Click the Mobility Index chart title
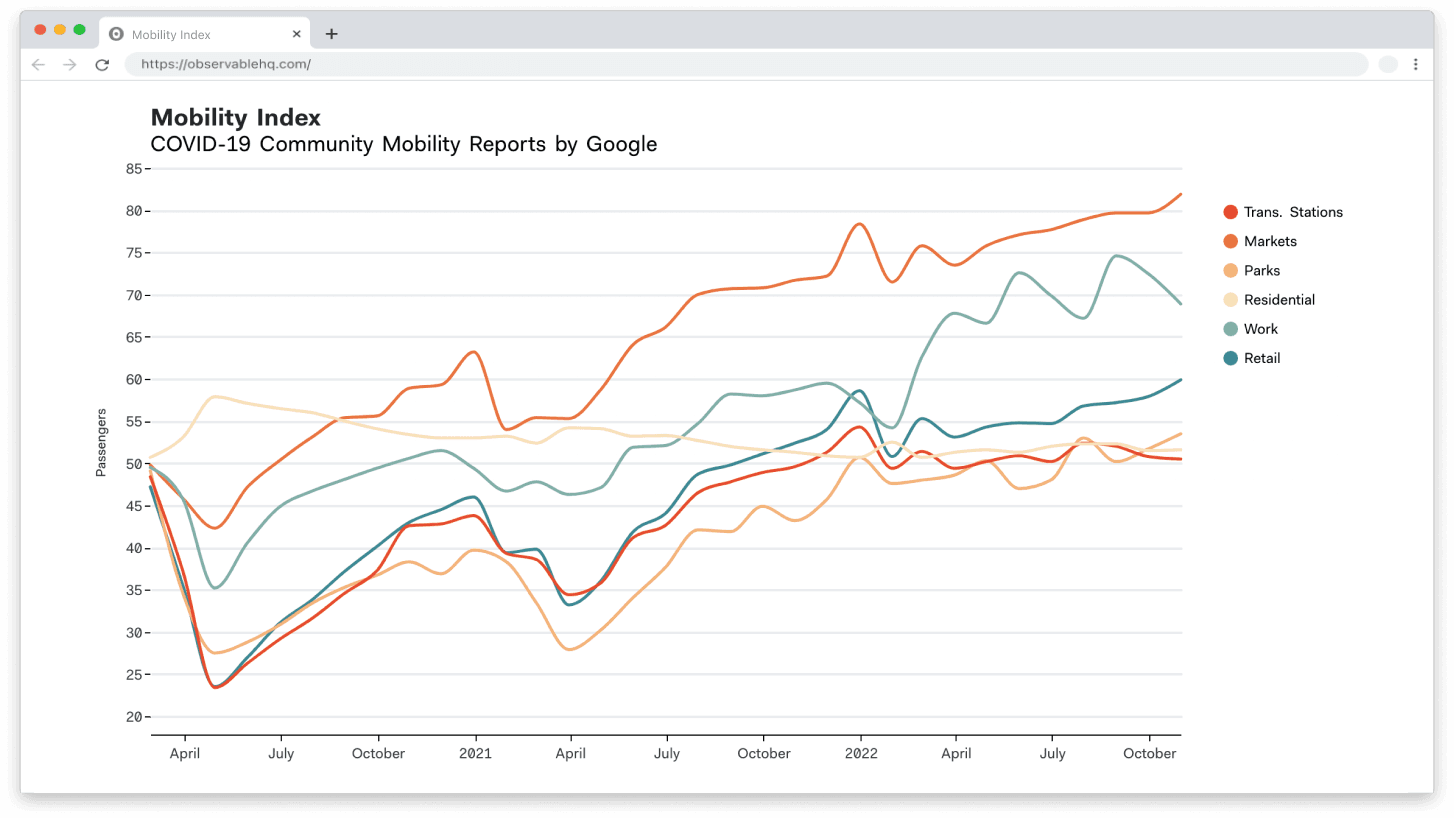This screenshot has width=1454, height=818. (x=236, y=118)
